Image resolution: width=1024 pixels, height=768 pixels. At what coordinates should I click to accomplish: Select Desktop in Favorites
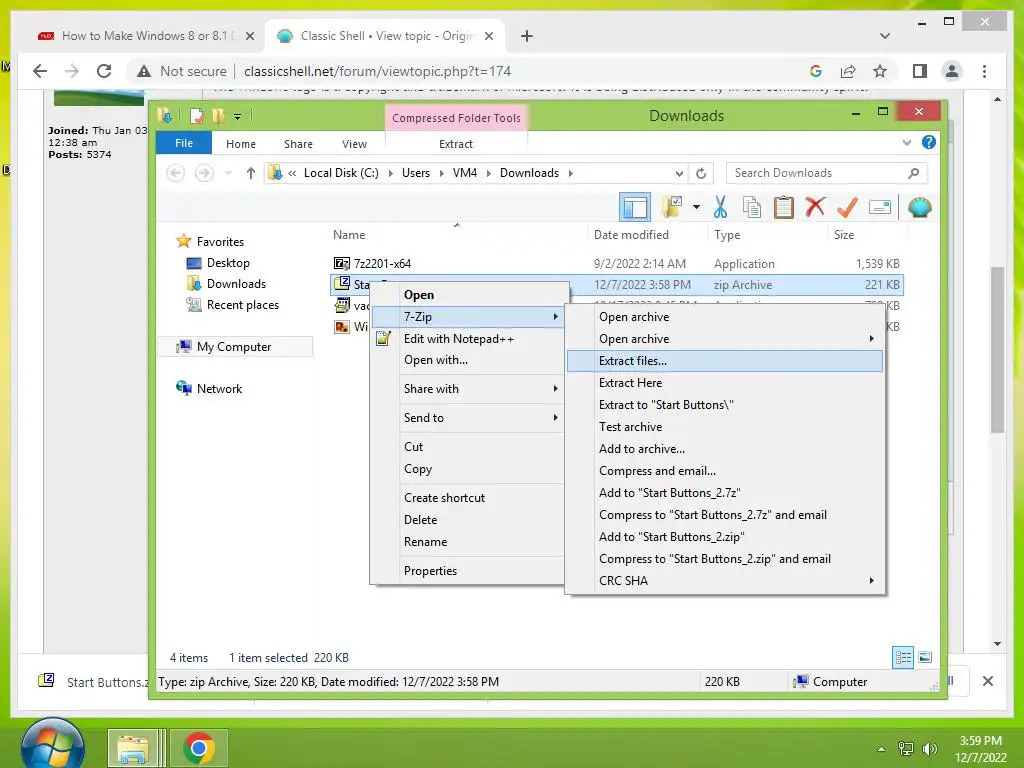[x=228, y=263]
